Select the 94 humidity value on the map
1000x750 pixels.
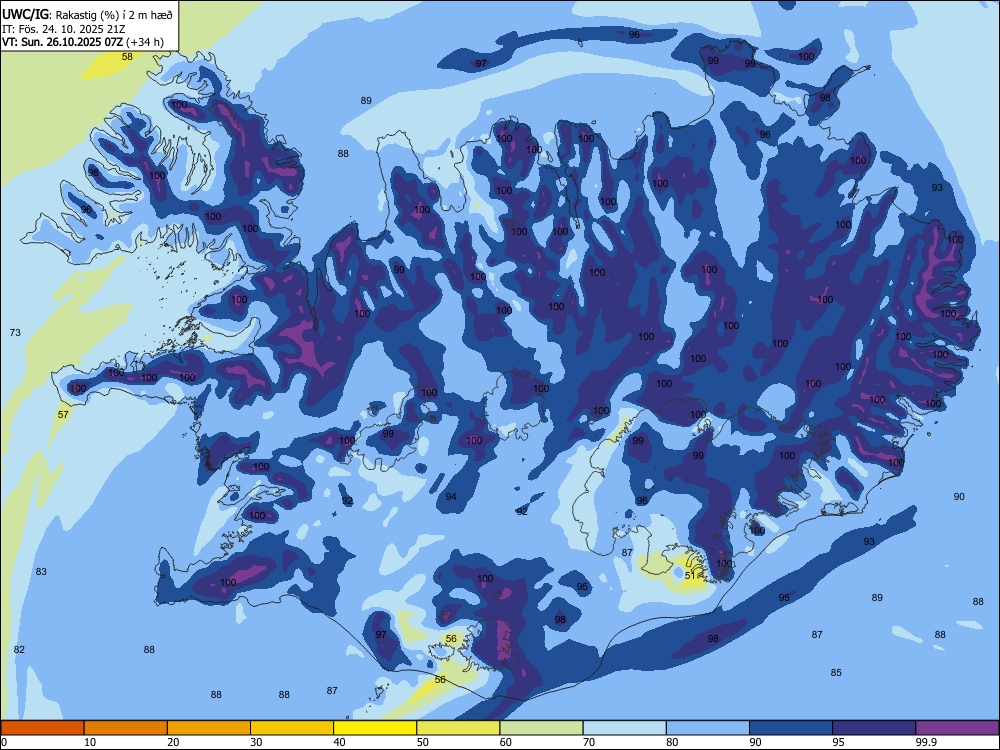pyautogui.click(x=451, y=496)
